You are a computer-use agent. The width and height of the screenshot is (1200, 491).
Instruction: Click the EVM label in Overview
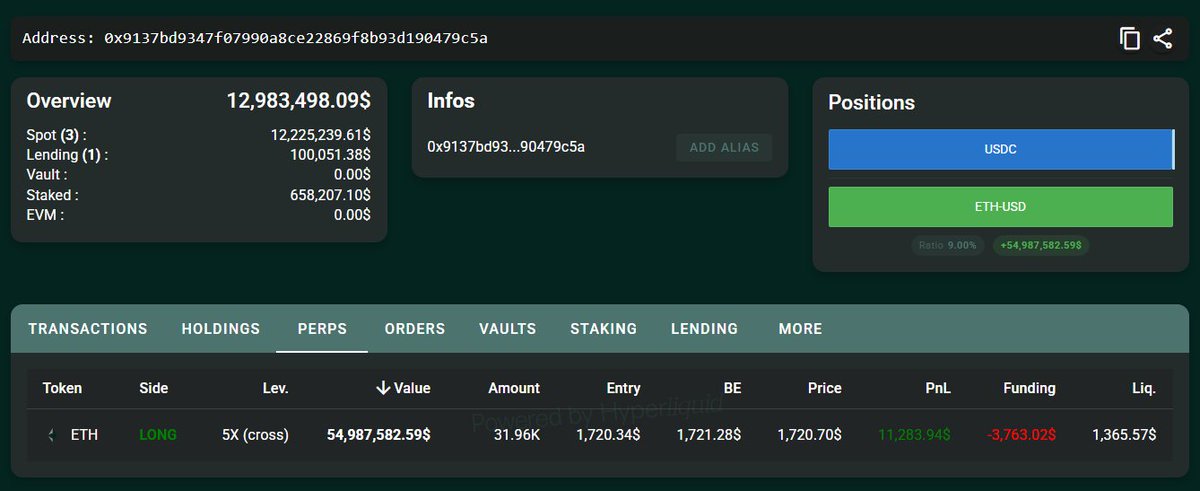pos(45,215)
